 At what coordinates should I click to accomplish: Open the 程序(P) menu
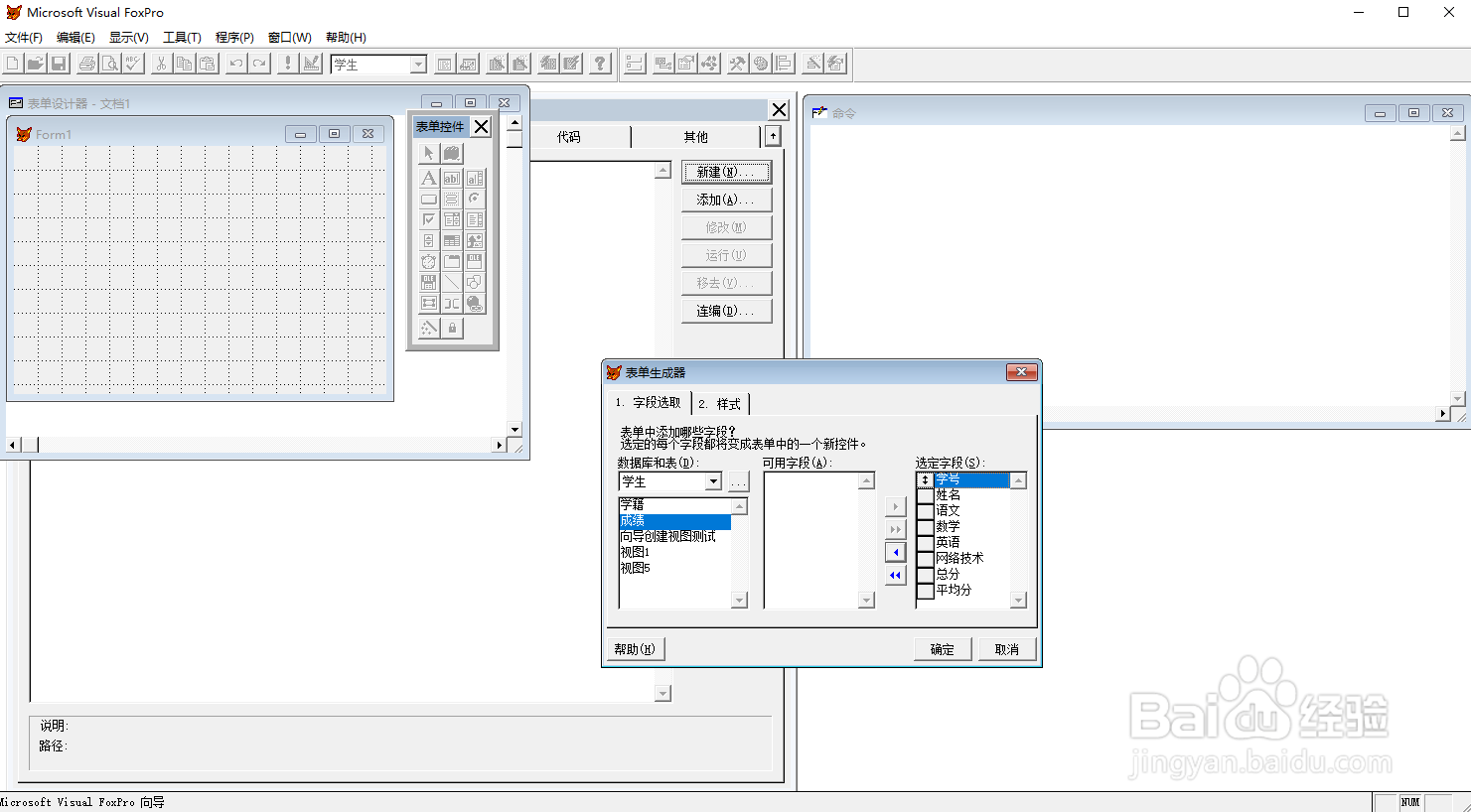[234, 38]
